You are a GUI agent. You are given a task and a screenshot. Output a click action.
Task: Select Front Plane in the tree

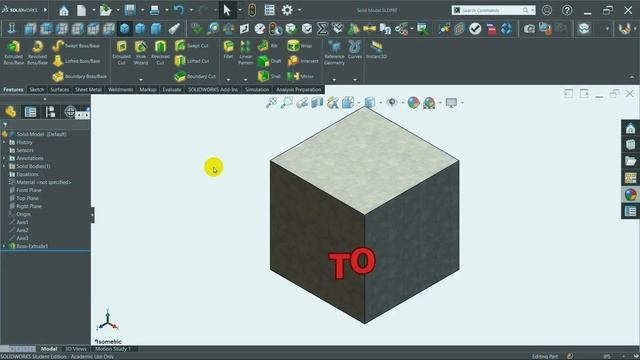click(x=29, y=190)
